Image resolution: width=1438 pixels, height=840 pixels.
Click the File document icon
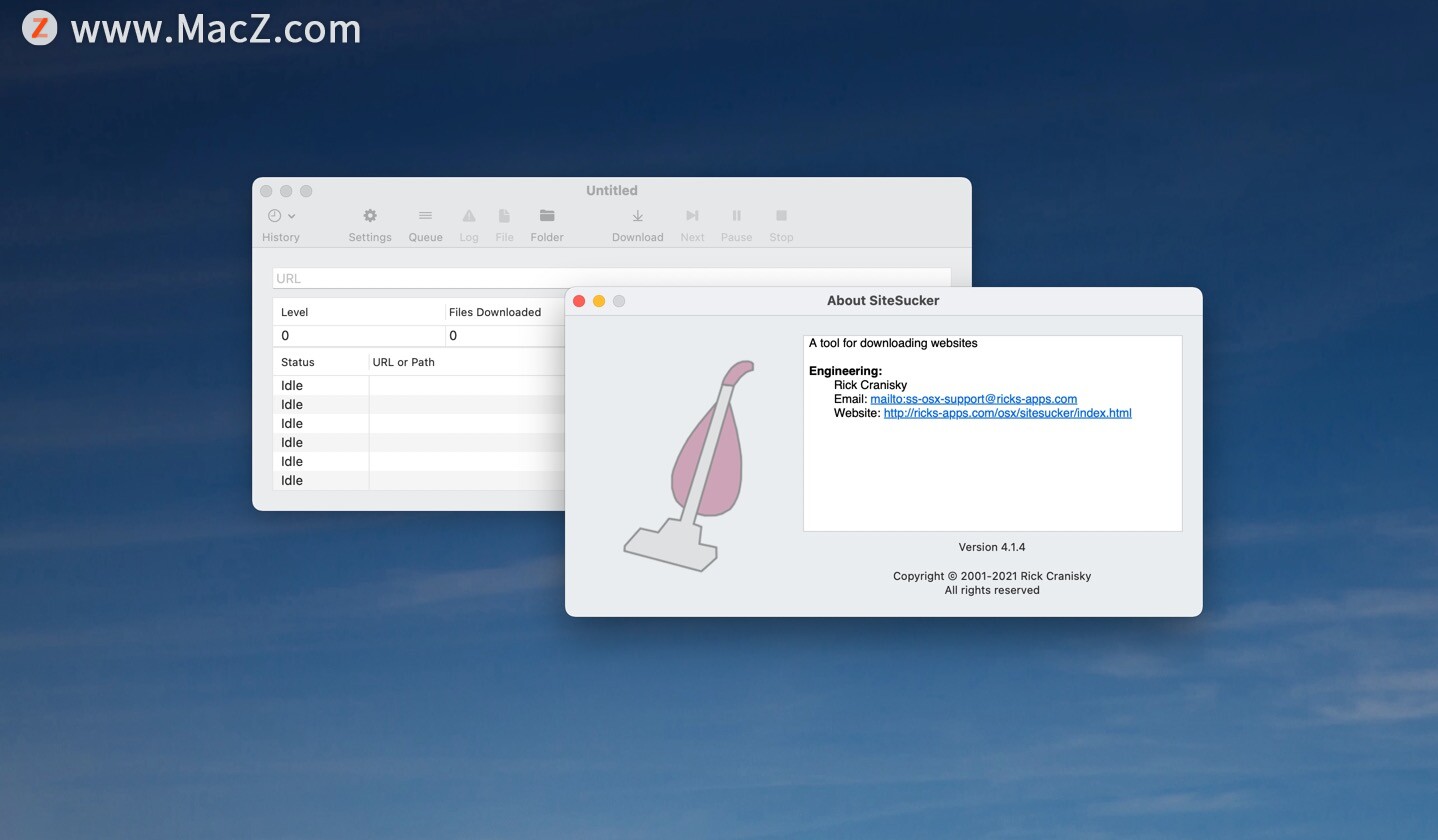click(504, 216)
